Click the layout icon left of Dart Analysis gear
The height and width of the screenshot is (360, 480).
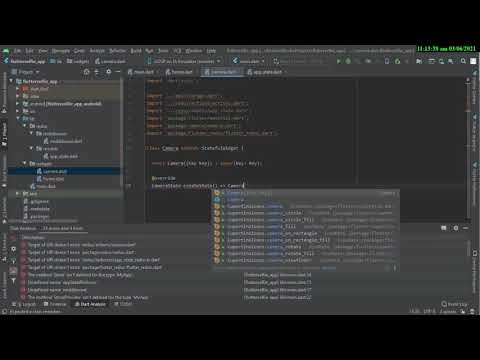(x=444, y=228)
